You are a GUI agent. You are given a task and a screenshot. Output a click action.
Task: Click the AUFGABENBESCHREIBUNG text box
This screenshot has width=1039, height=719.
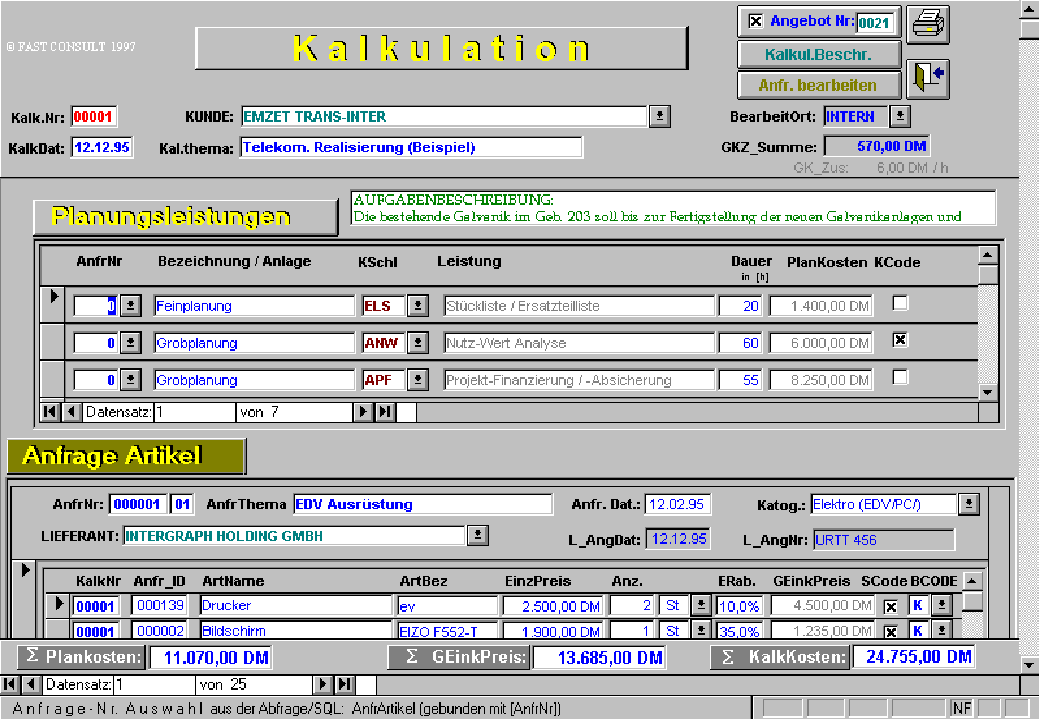tap(673, 208)
